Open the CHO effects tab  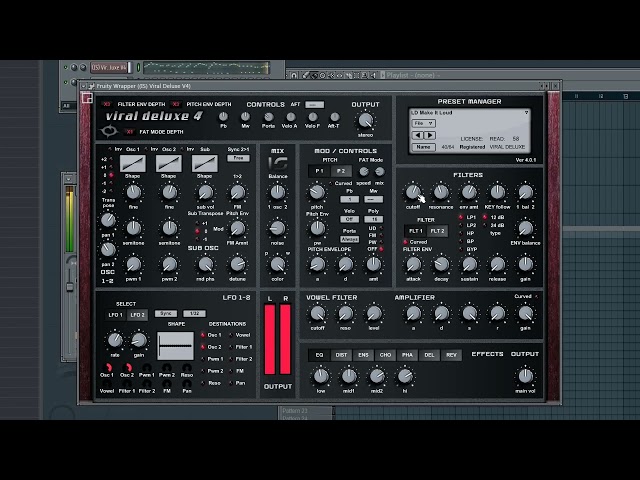[x=385, y=355]
